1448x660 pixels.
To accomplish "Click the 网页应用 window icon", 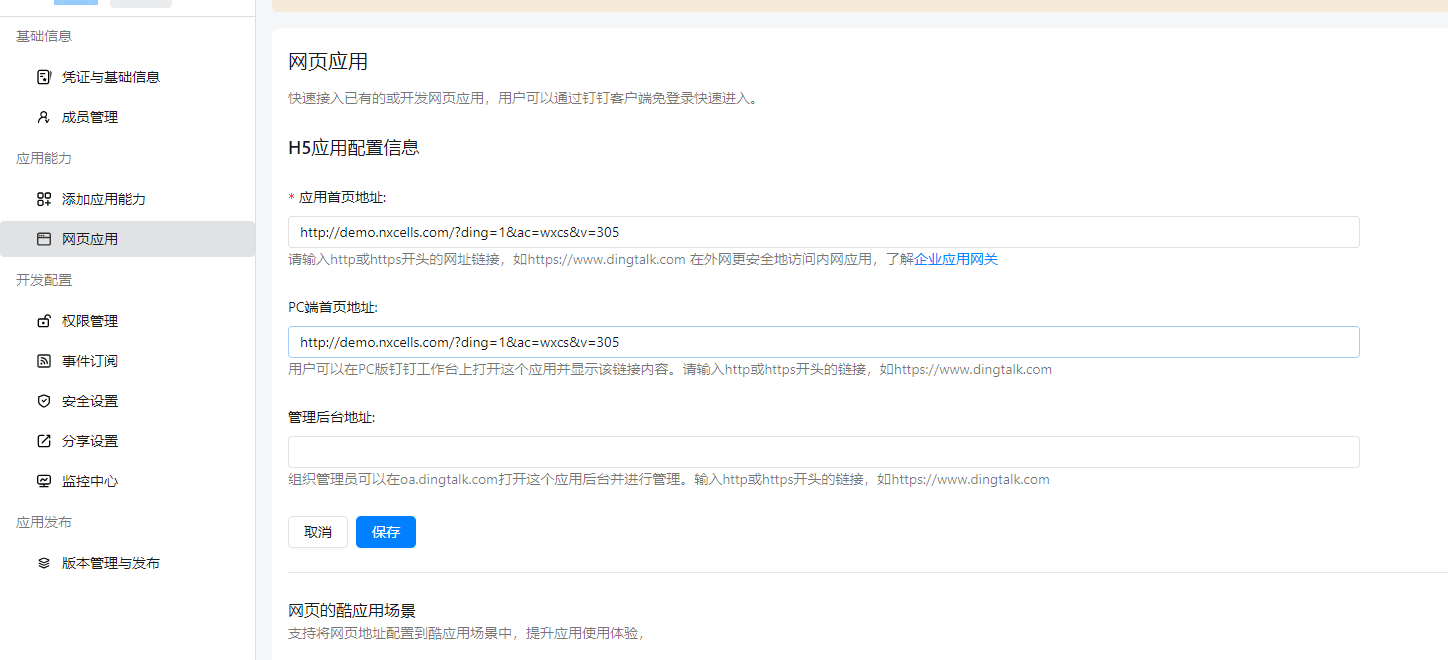I will (x=43, y=239).
